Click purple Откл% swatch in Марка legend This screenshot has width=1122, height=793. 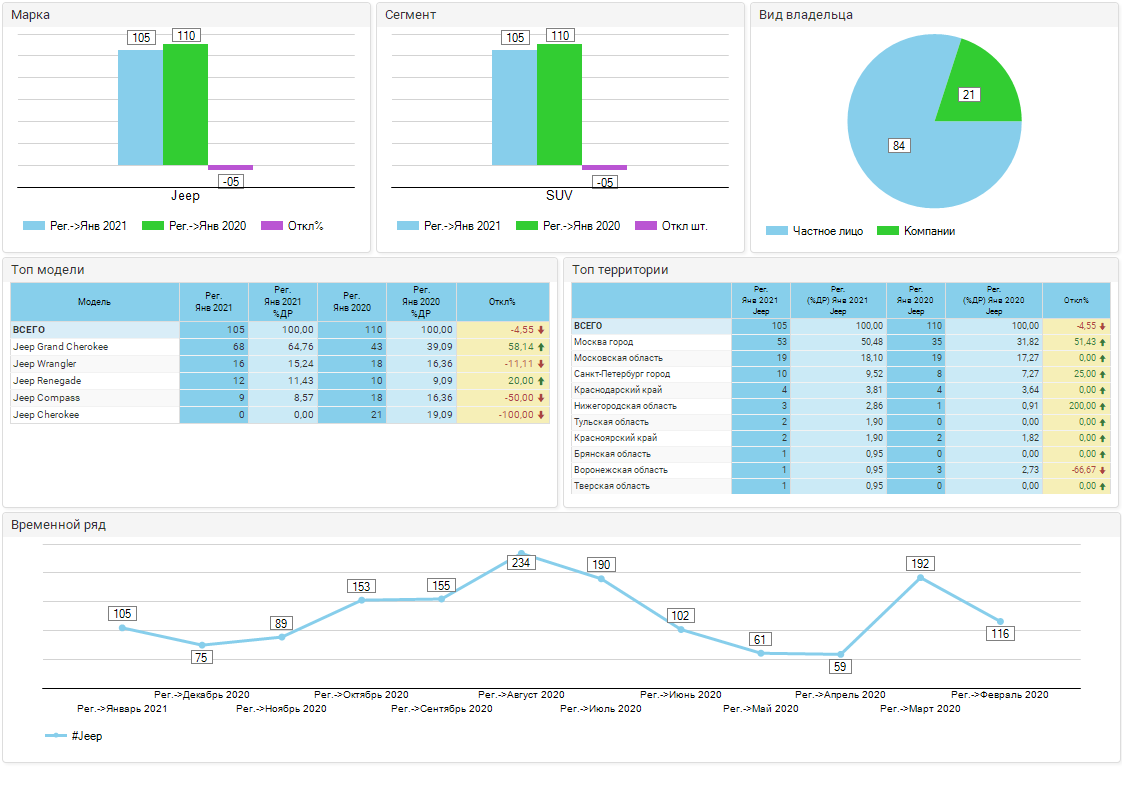click(x=272, y=226)
